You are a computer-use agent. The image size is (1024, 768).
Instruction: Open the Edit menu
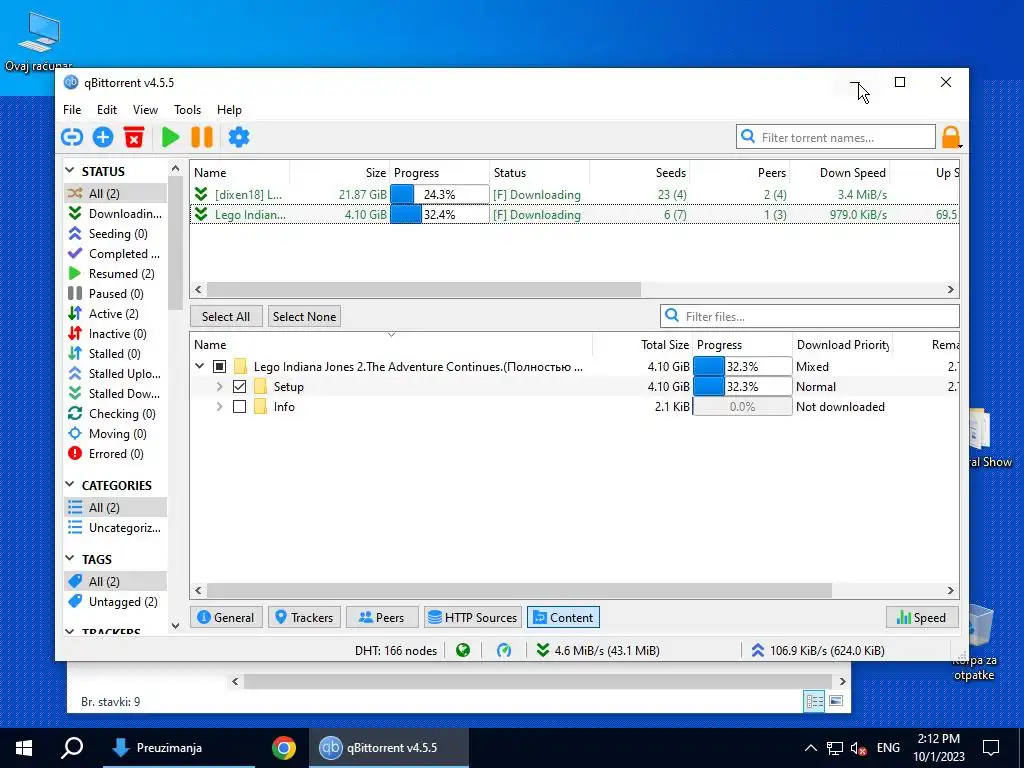click(x=106, y=110)
